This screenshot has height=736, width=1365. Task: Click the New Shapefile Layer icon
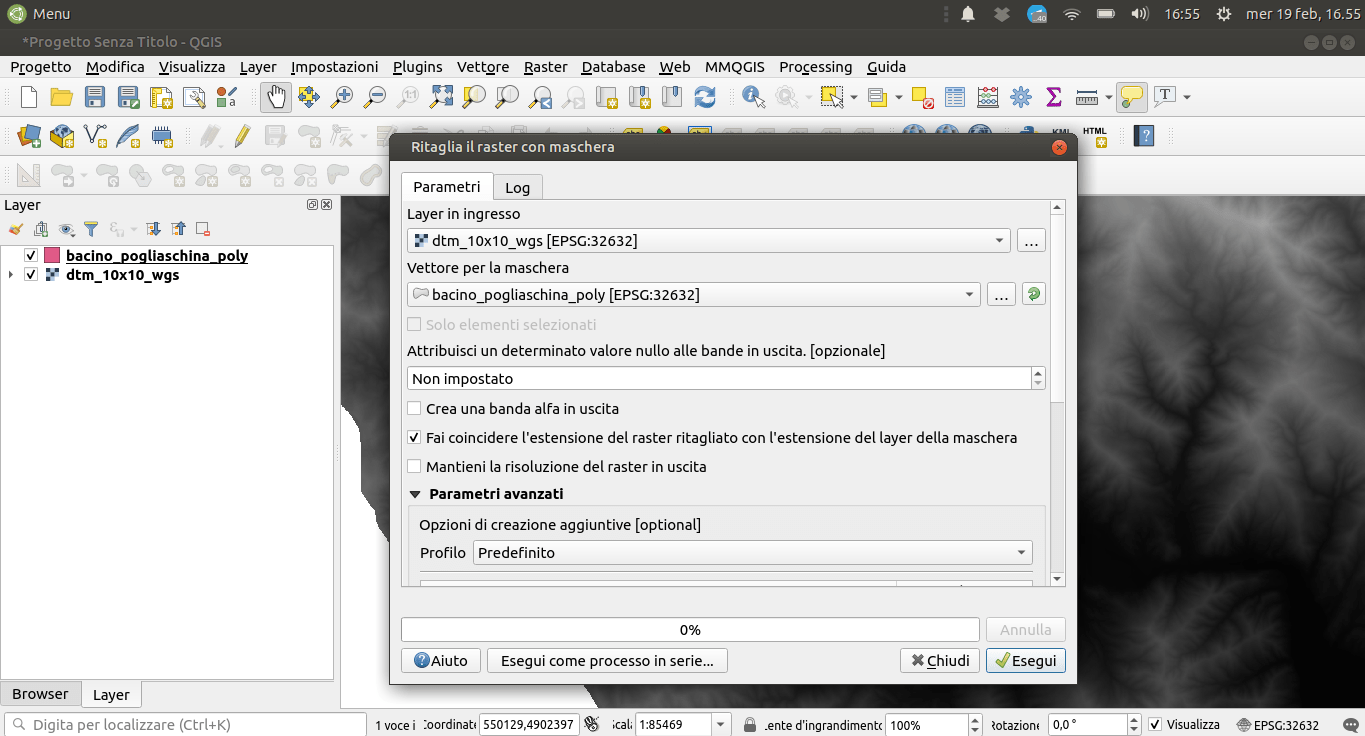(x=95, y=135)
